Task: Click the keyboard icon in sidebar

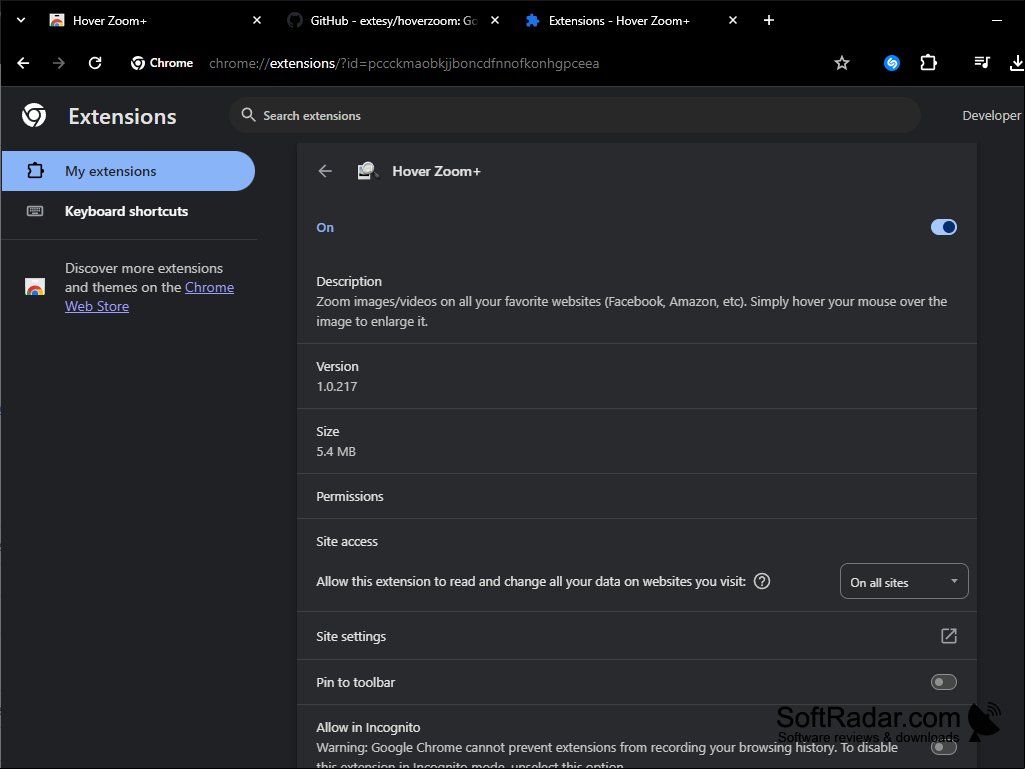Action: (x=35, y=211)
